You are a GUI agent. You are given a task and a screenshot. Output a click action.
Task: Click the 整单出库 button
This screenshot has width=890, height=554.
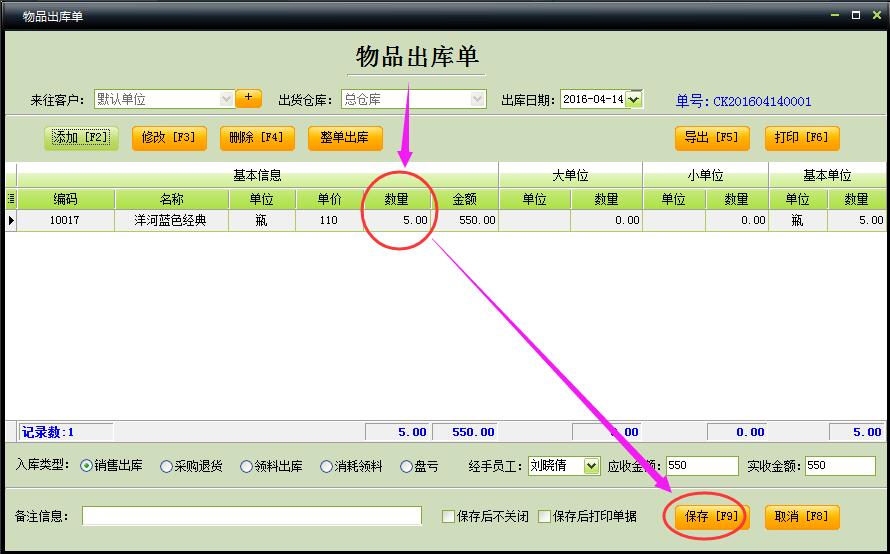coord(345,138)
